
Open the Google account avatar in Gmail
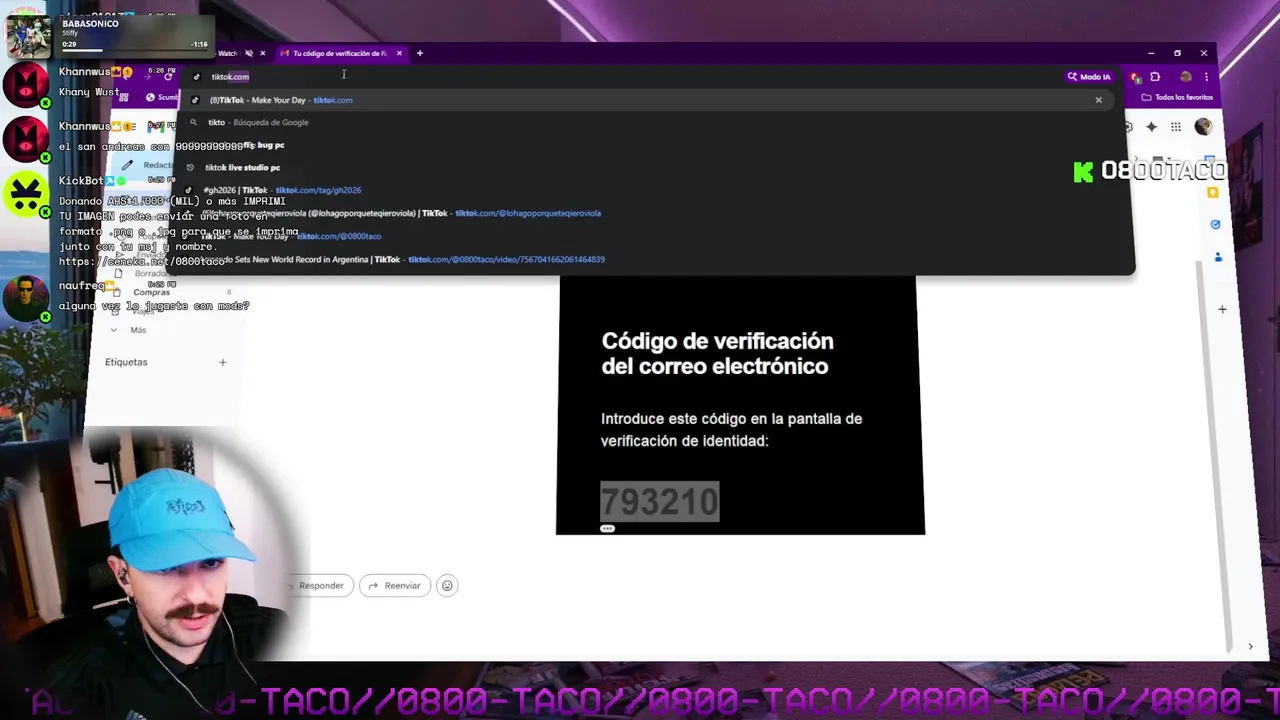[x=1203, y=127]
